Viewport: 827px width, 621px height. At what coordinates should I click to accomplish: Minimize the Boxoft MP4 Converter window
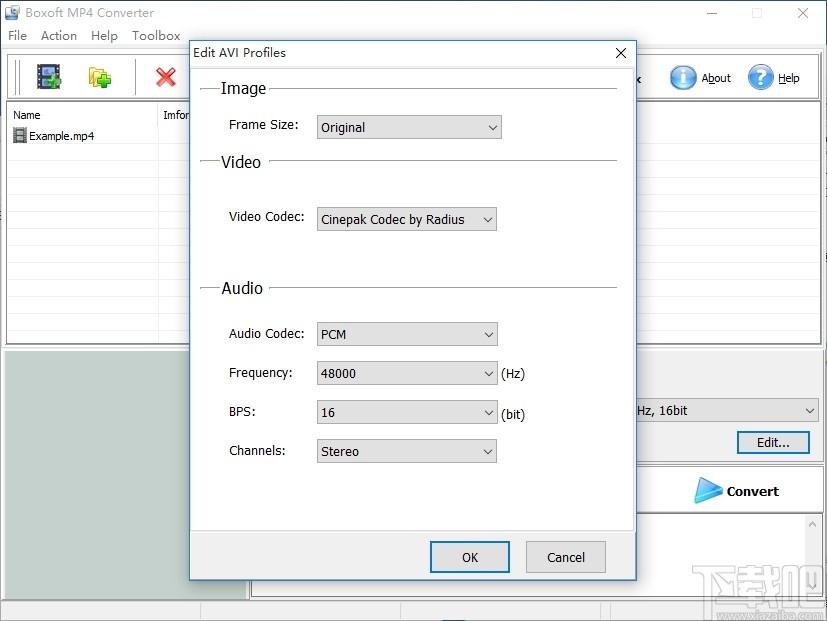712,13
